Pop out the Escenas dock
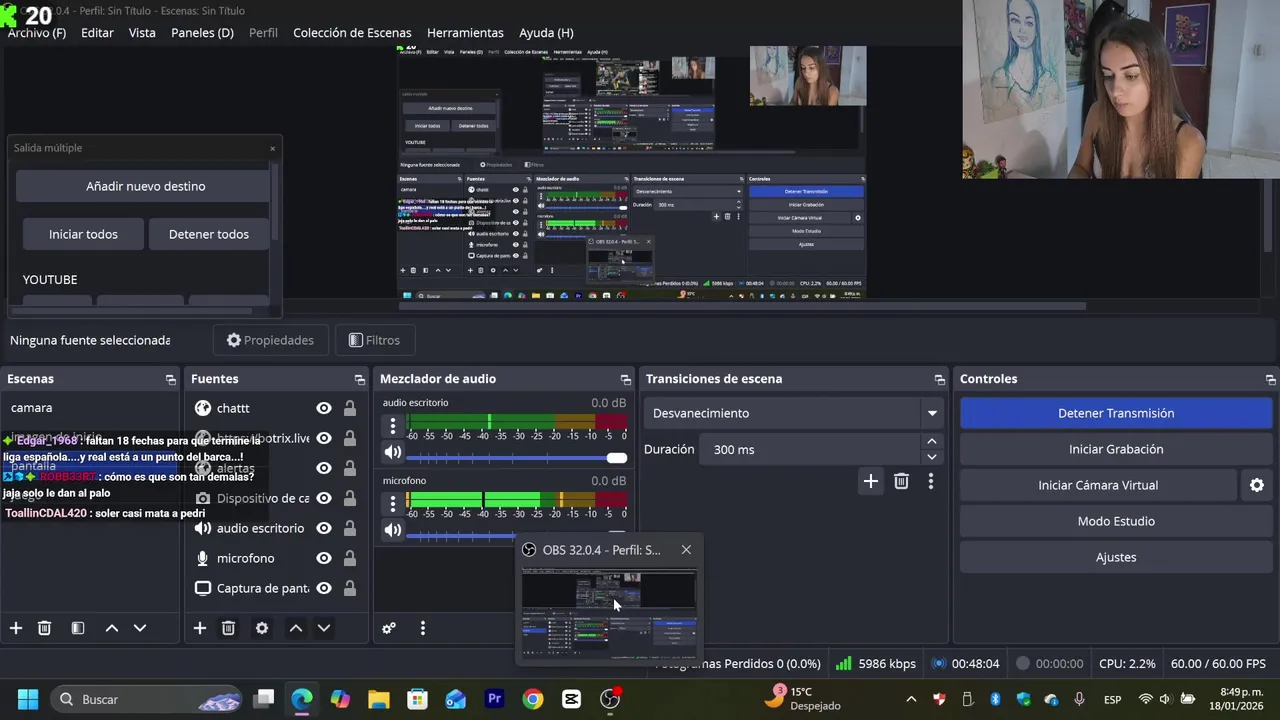The image size is (1280, 720). point(170,380)
